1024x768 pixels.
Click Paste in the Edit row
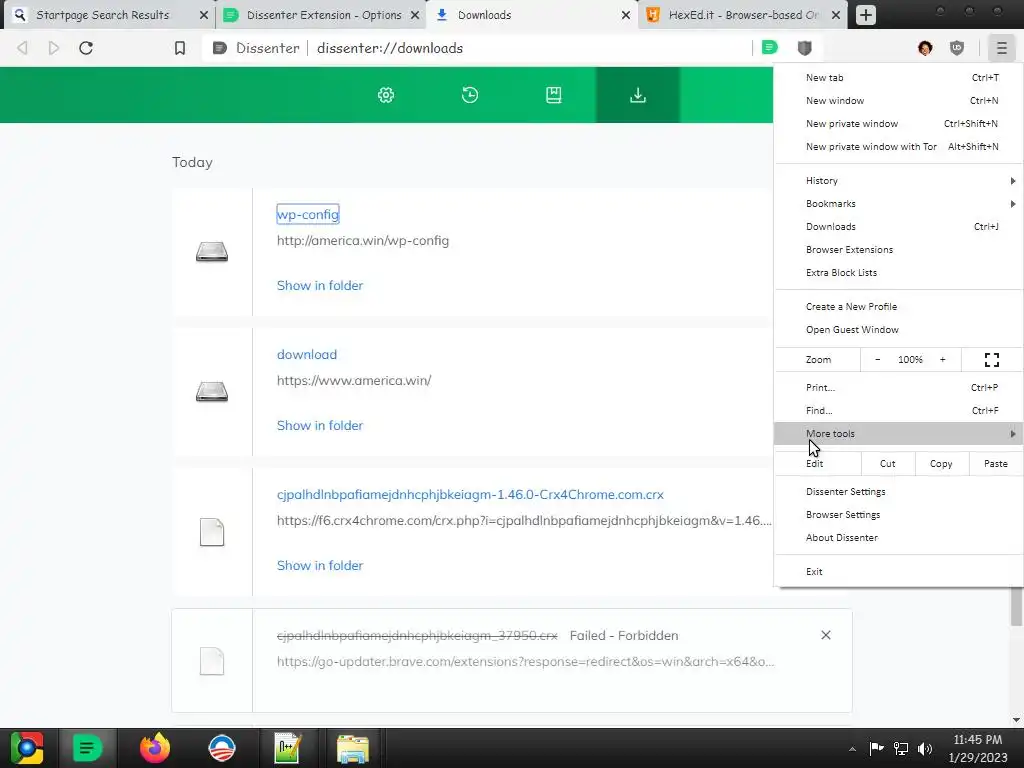[x=996, y=464]
